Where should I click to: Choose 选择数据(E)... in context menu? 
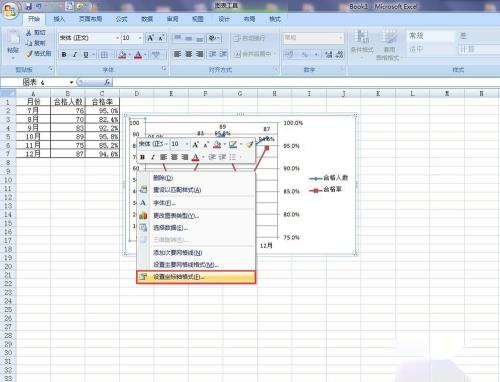click(x=196, y=228)
